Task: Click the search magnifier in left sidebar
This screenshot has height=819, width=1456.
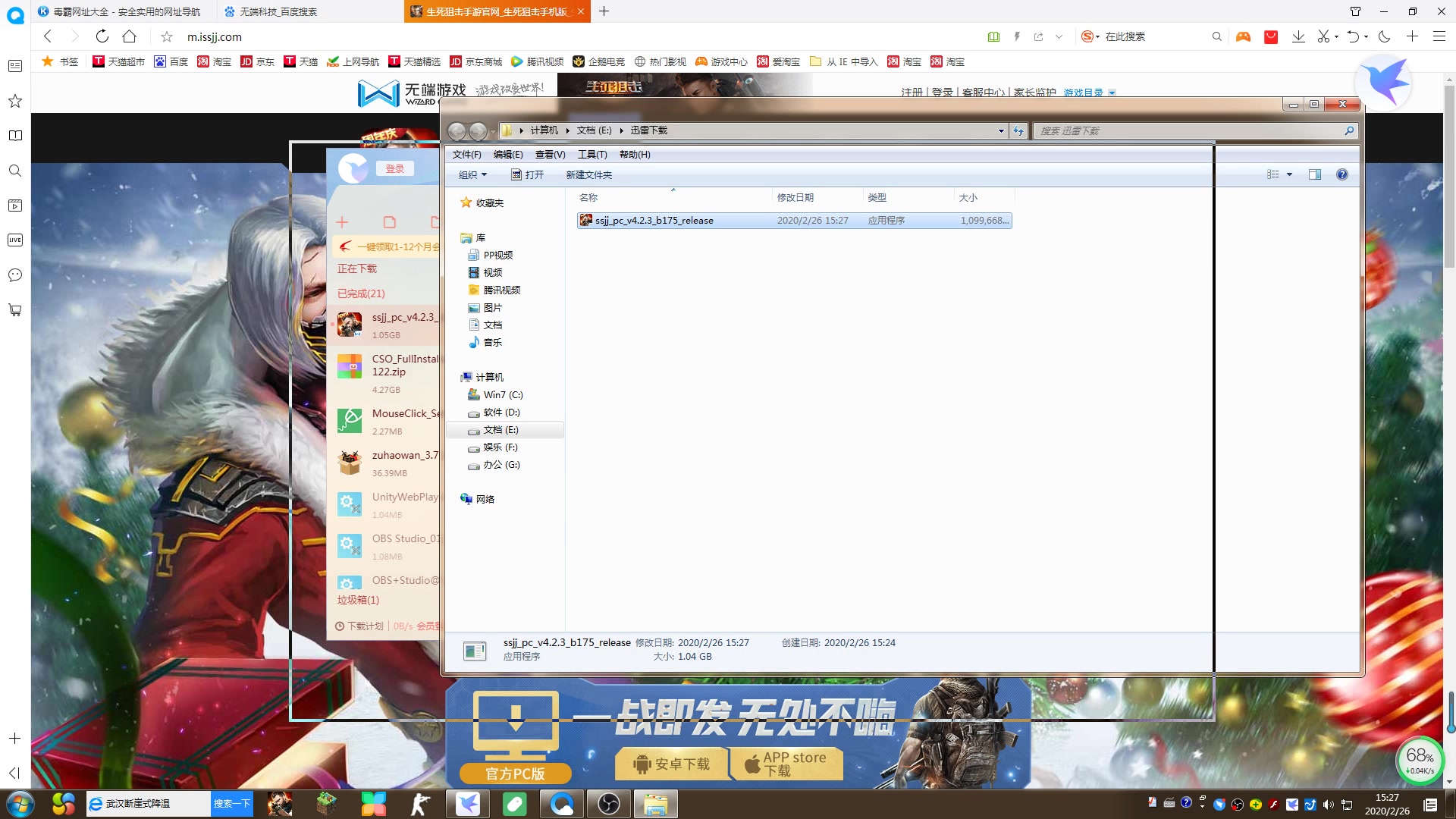Action: (15, 171)
